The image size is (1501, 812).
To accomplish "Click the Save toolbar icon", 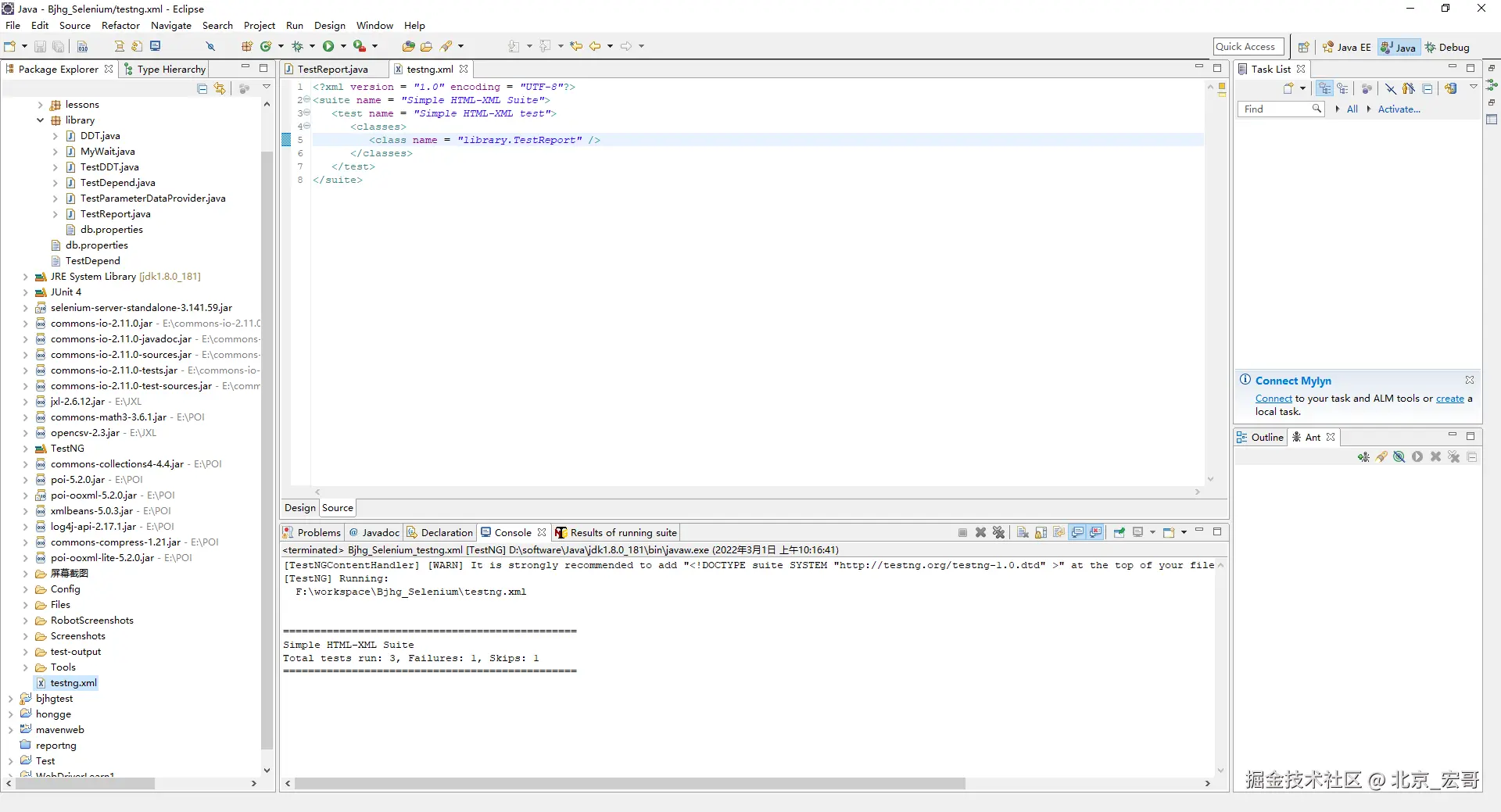I will point(40,46).
